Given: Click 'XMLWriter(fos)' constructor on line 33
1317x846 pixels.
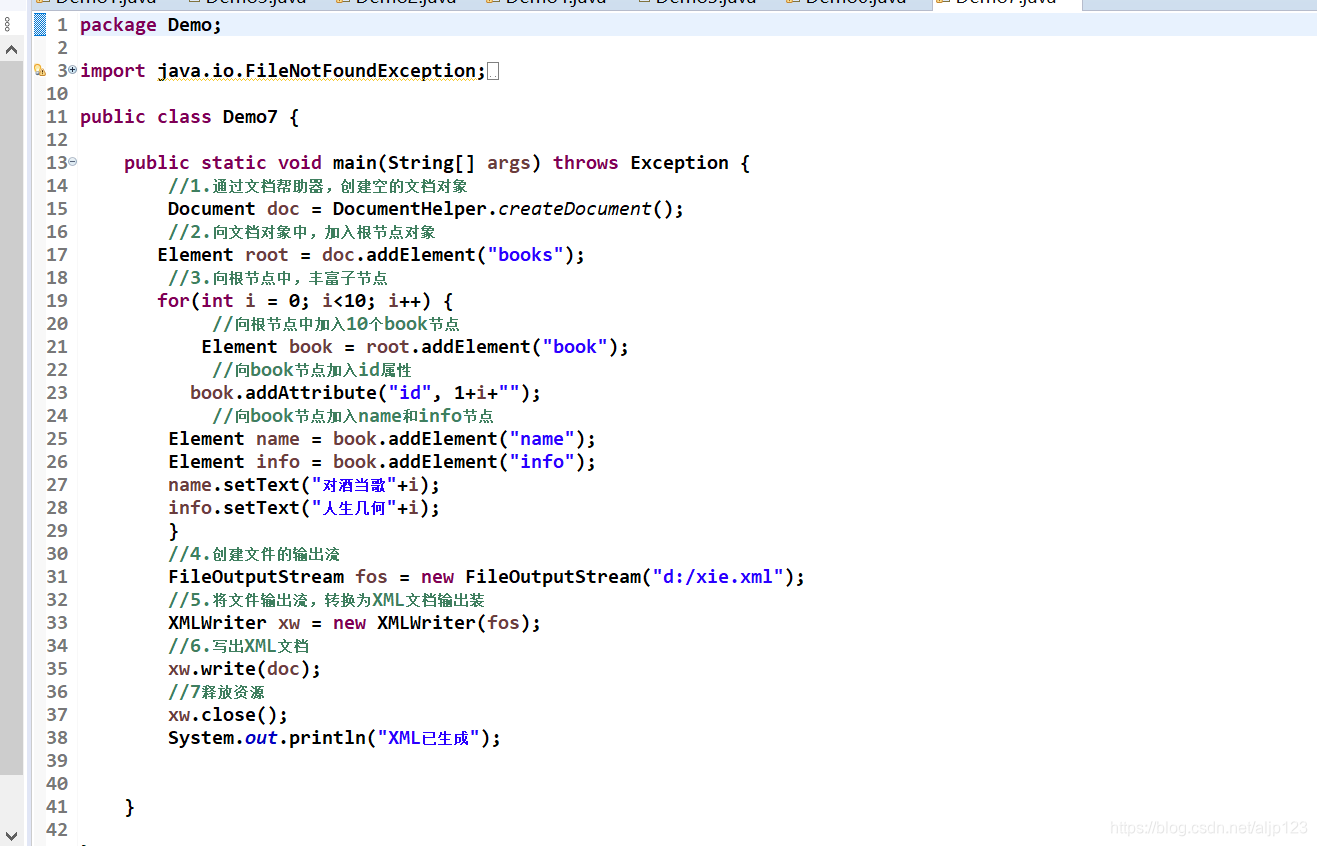Looking at the screenshot, I should tap(453, 623).
